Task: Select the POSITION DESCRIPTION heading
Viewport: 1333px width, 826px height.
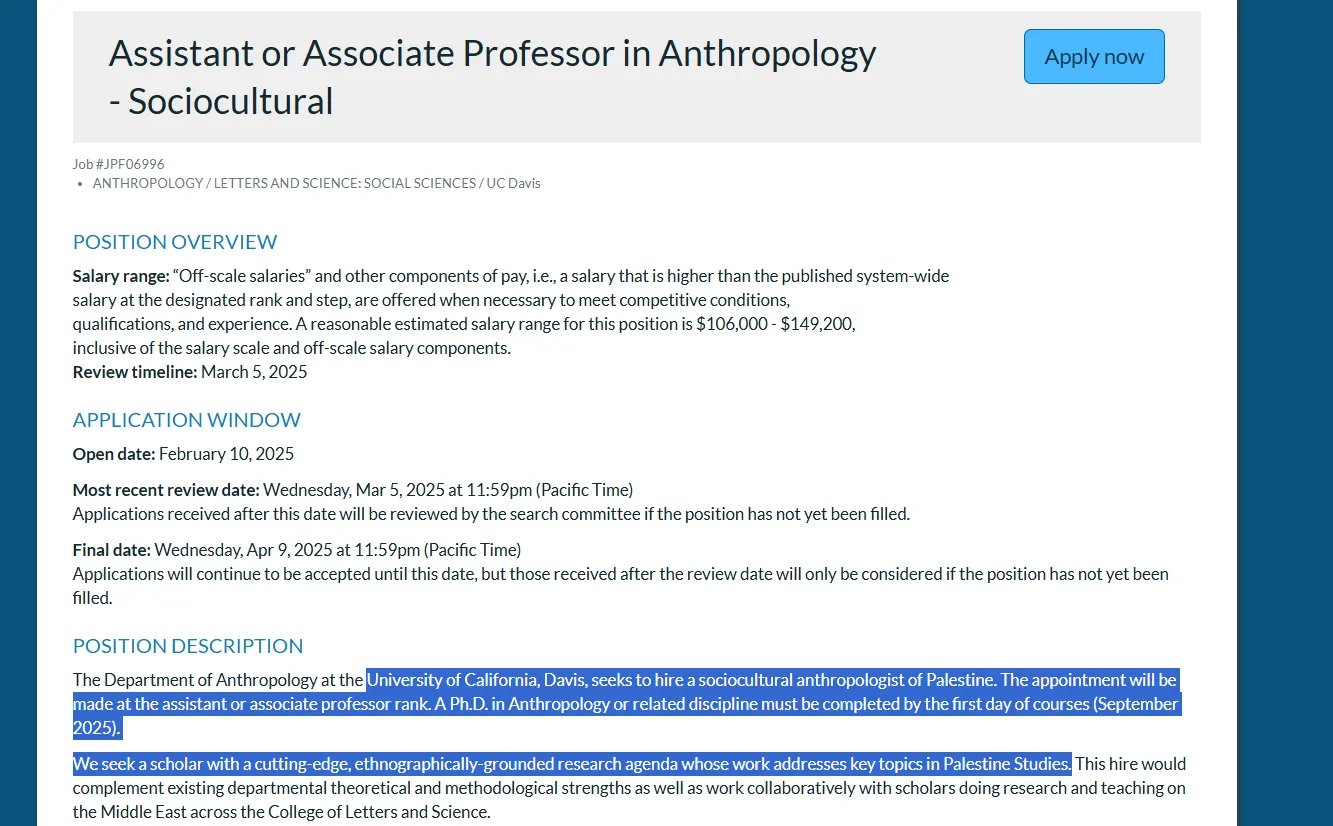Action: tap(188, 646)
